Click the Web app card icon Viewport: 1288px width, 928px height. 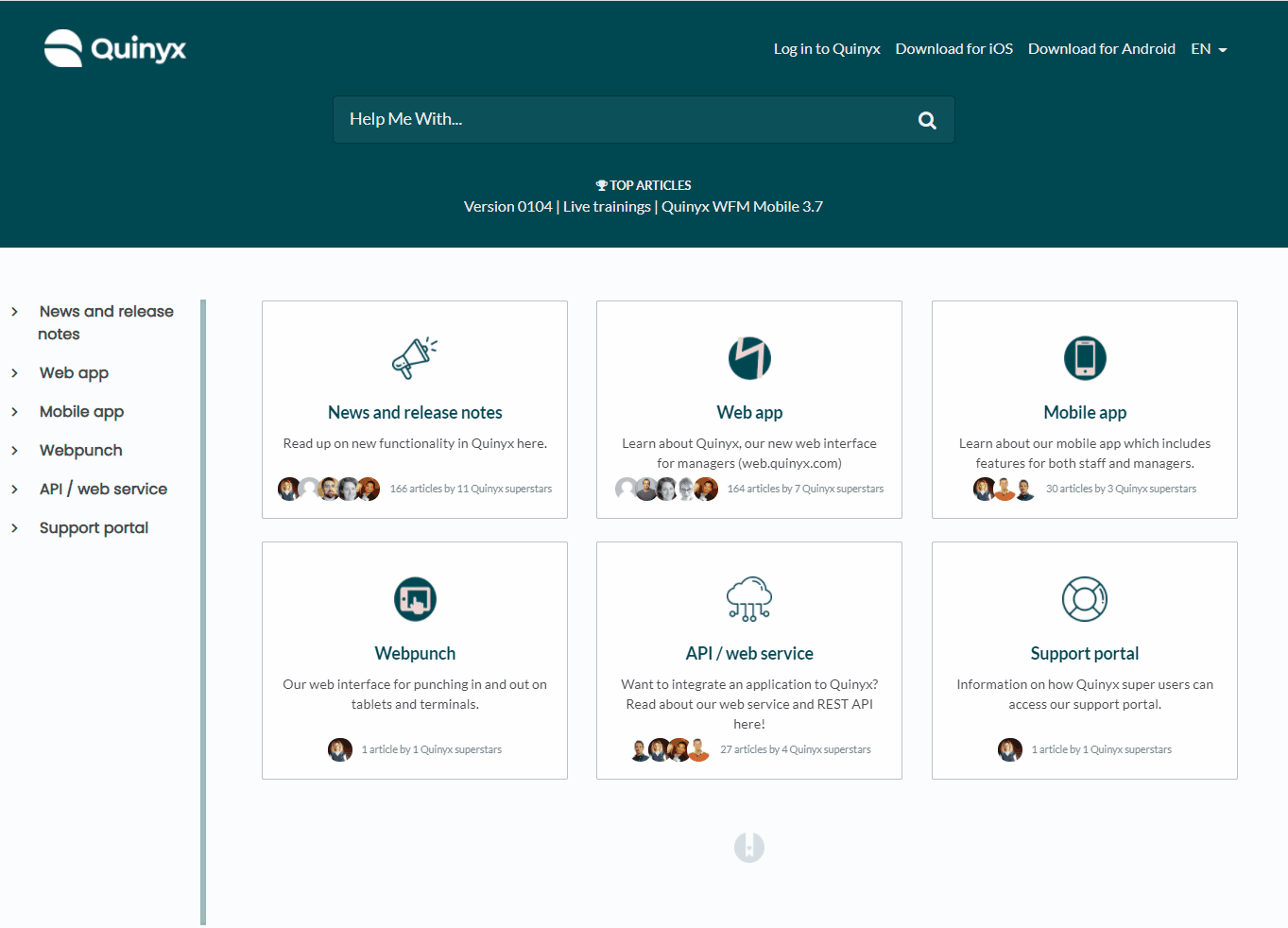(x=749, y=358)
